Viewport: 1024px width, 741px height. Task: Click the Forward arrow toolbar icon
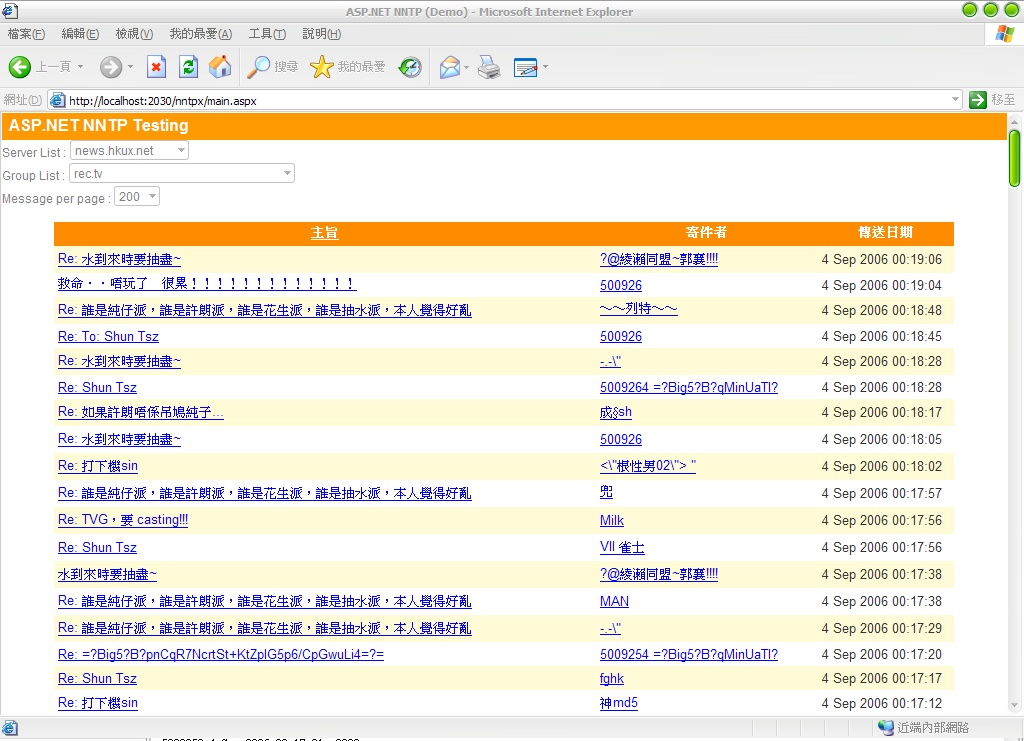110,67
